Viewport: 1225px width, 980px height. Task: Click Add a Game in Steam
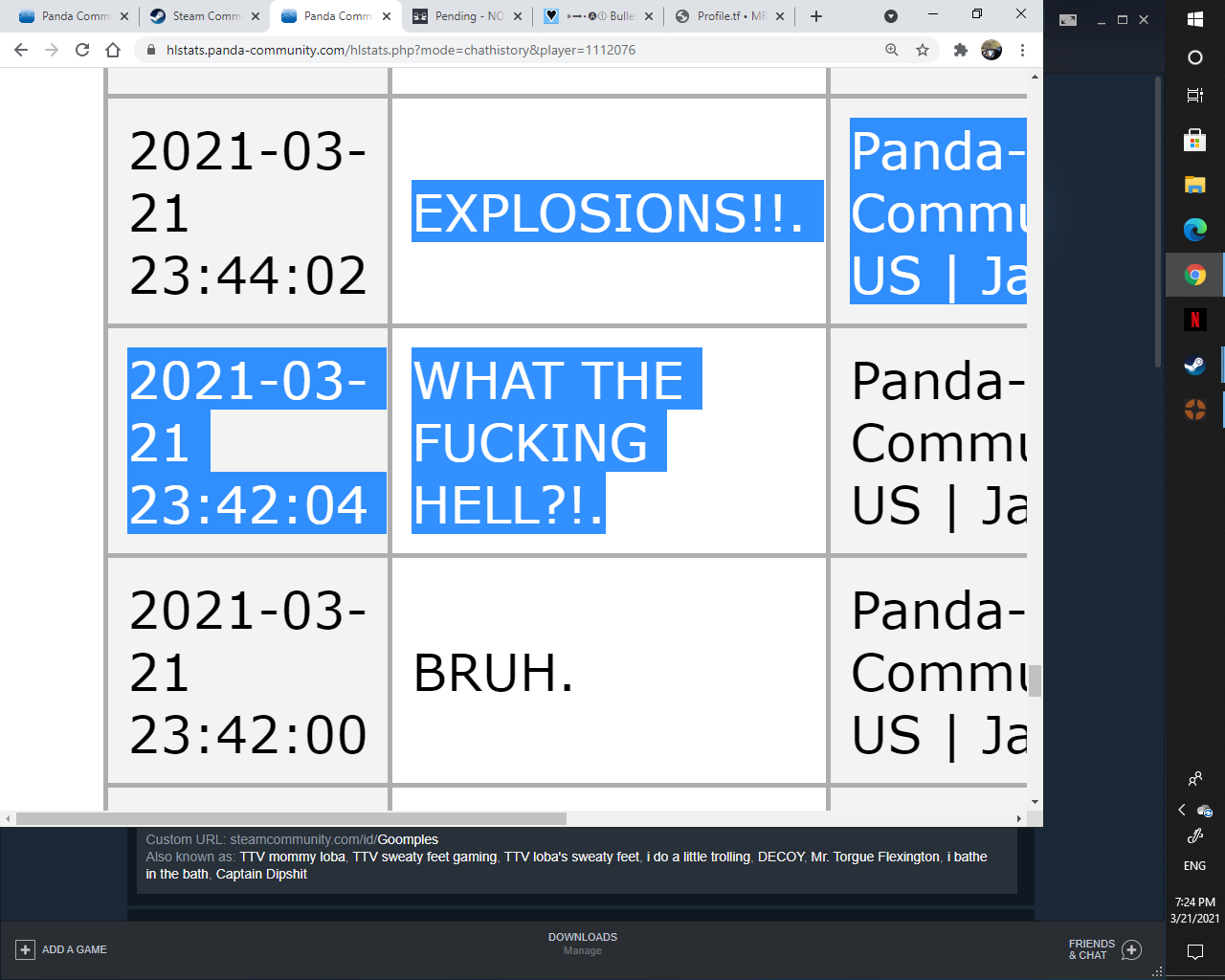[x=63, y=949]
